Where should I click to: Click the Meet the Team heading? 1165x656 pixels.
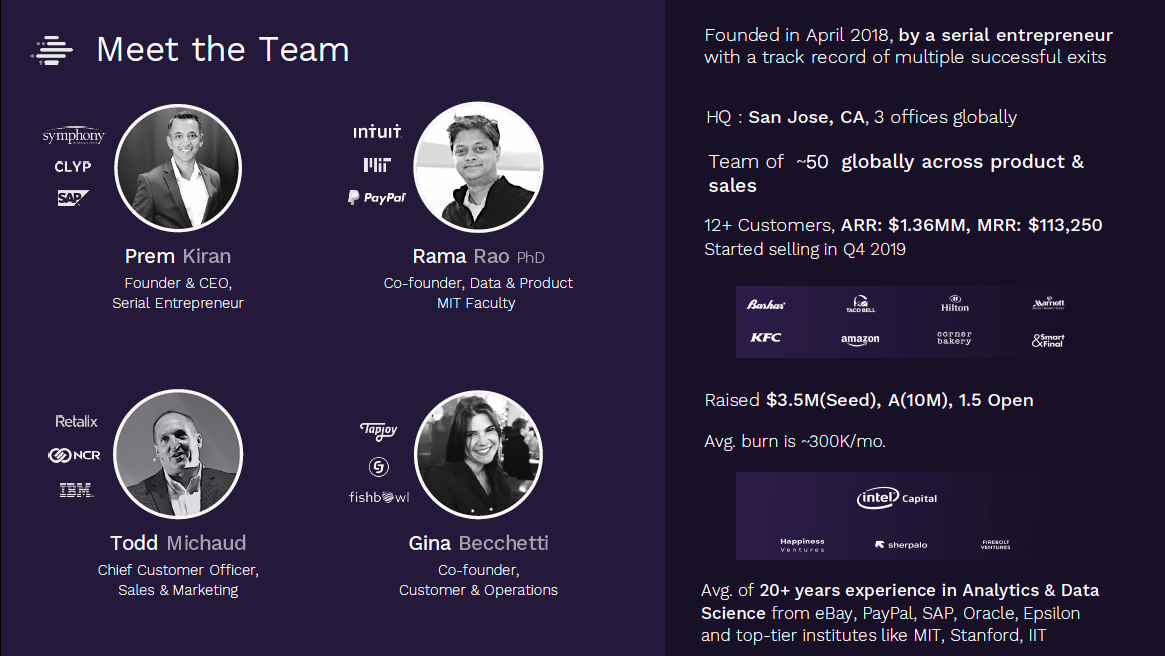pos(223,50)
